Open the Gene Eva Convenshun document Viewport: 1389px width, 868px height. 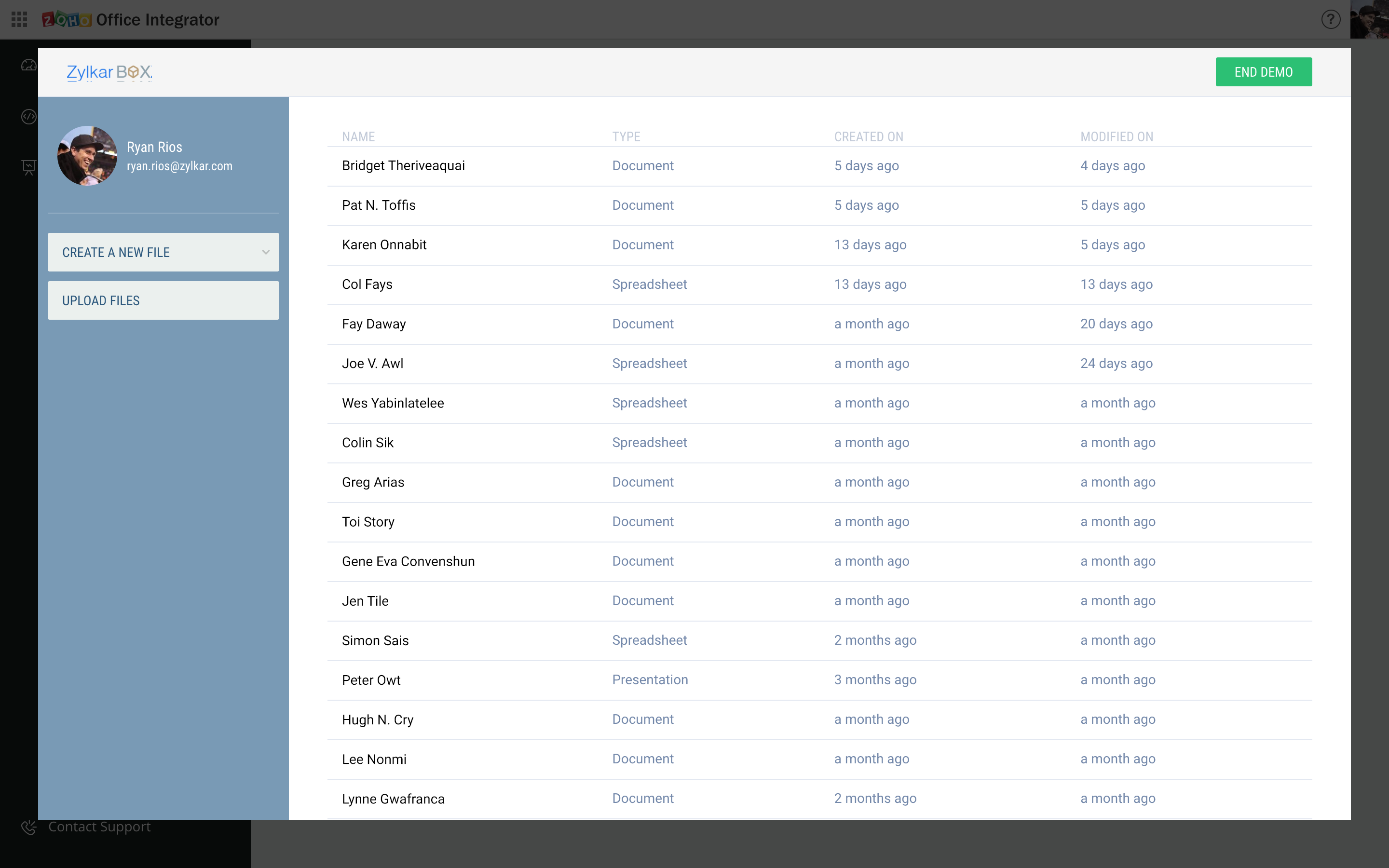[408, 561]
